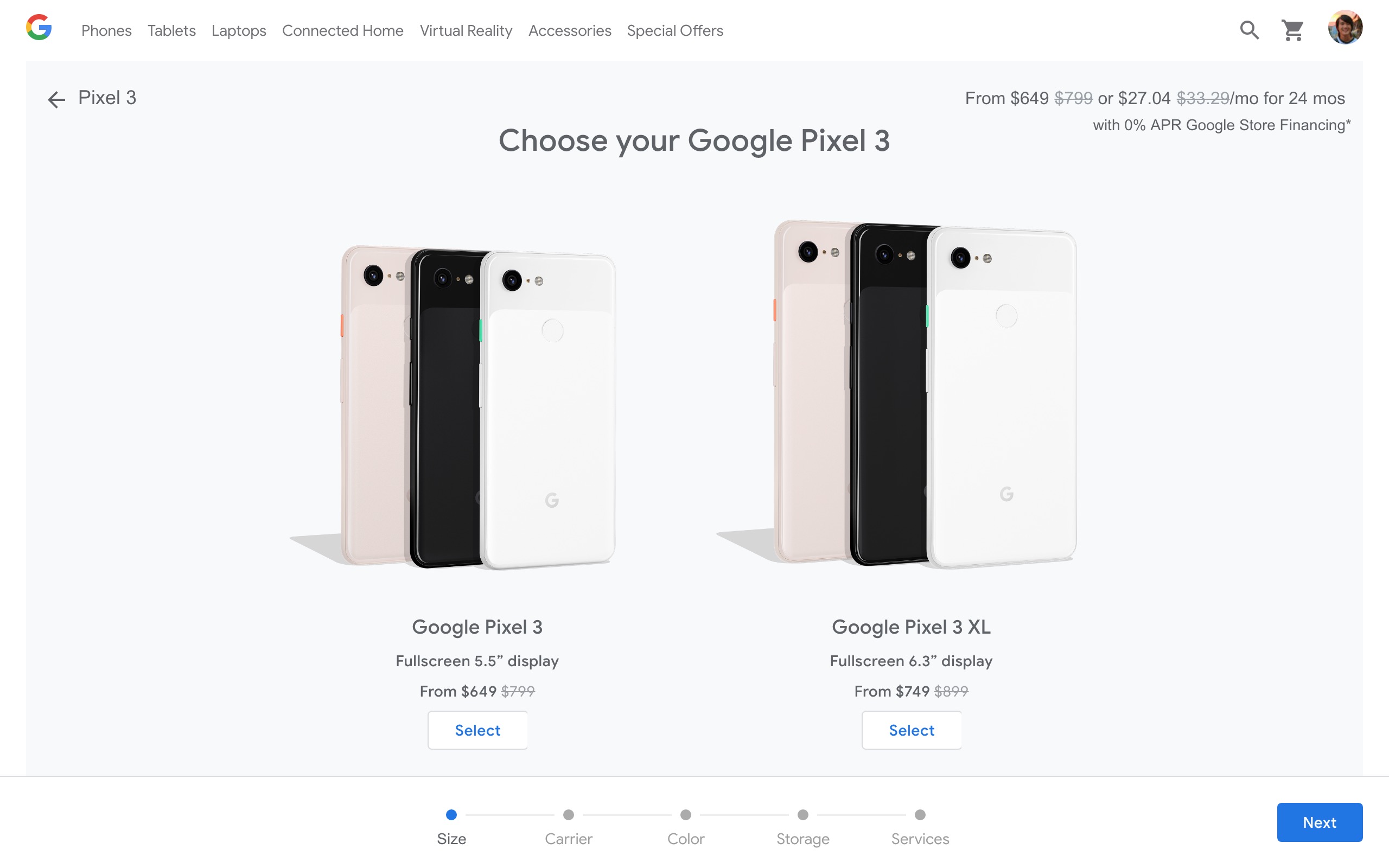Screen dimensions: 1389x868
Task: Jump to the Storage step dot
Action: tap(802, 815)
